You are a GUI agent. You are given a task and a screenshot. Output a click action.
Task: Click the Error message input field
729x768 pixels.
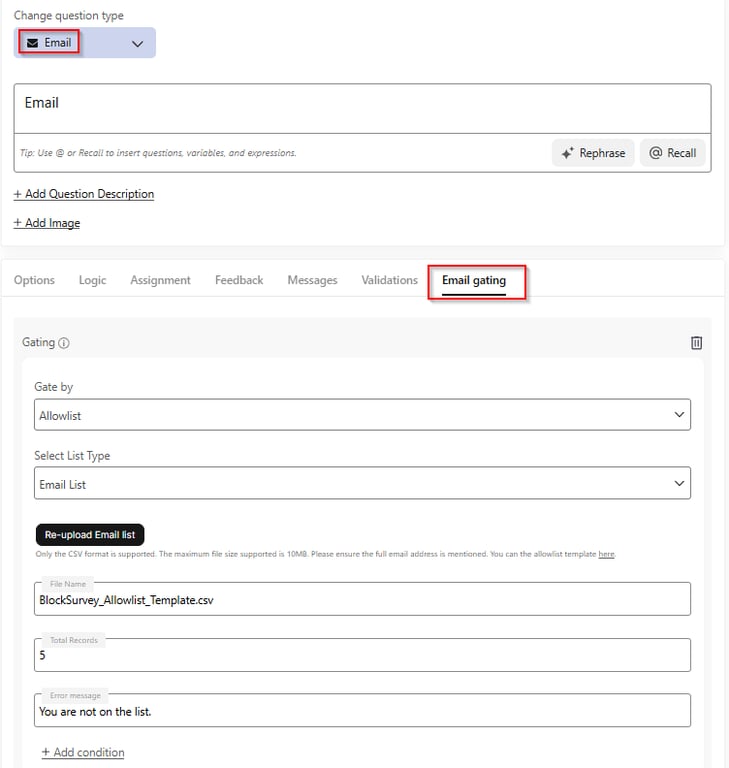coord(362,711)
